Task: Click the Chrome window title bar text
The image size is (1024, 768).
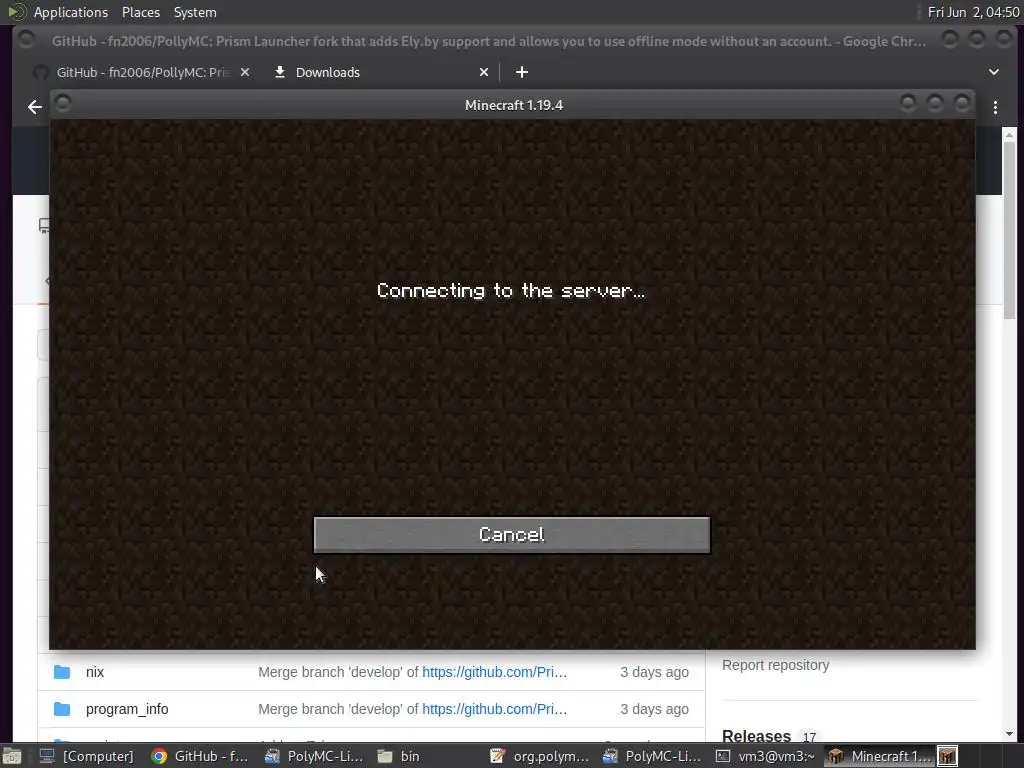Action: click(x=488, y=41)
